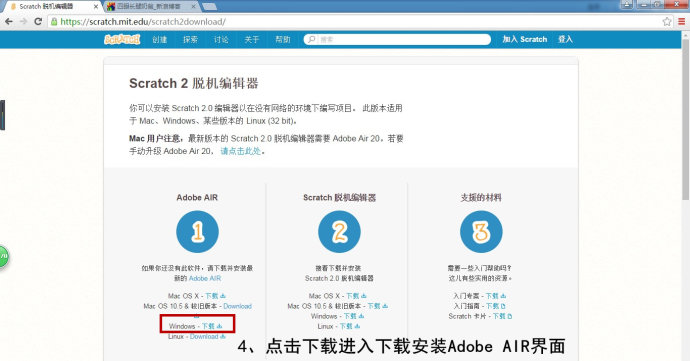Screen dimensions: 690x361
Task: Click Download for Adobe AIR Mac OS 10.5
Action: [237, 306]
